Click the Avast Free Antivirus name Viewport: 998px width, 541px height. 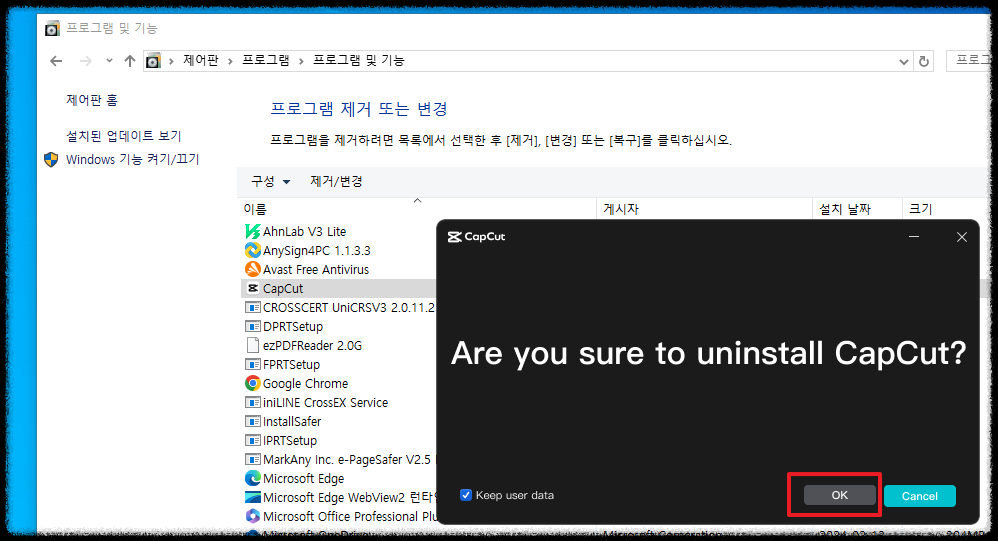316,269
